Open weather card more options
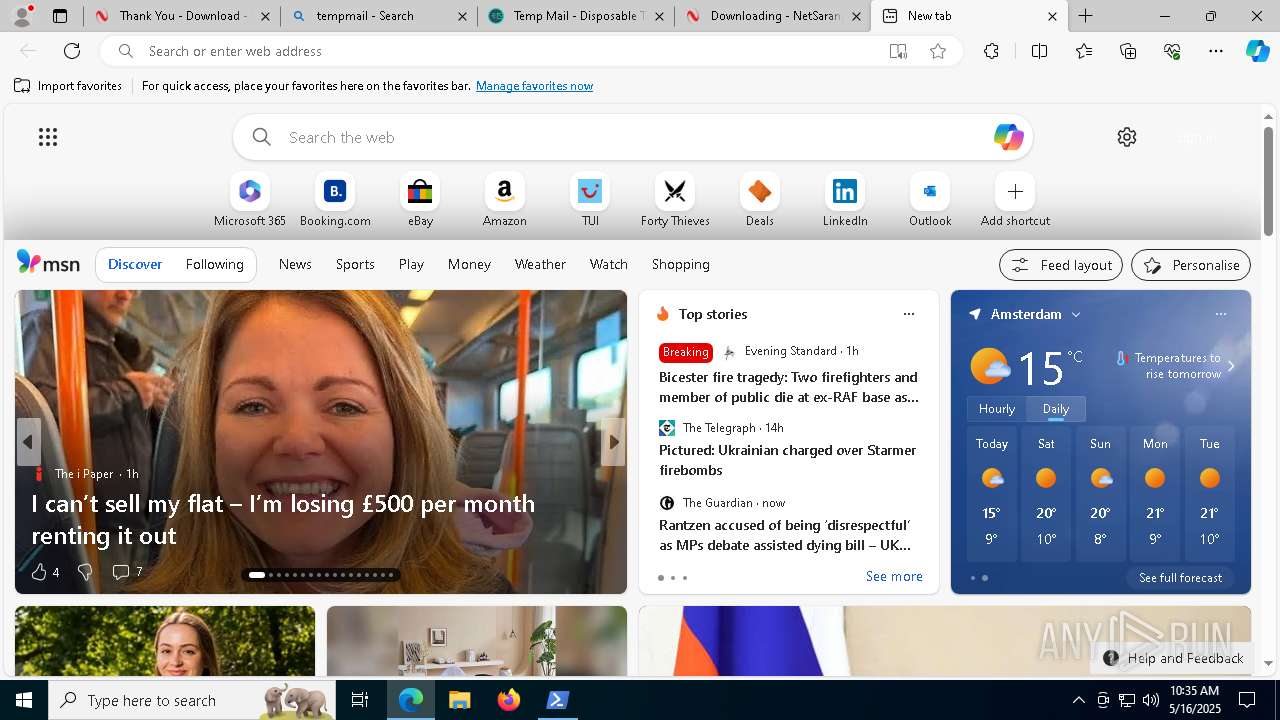Viewport: 1280px width, 720px height. click(x=1220, y=314)
